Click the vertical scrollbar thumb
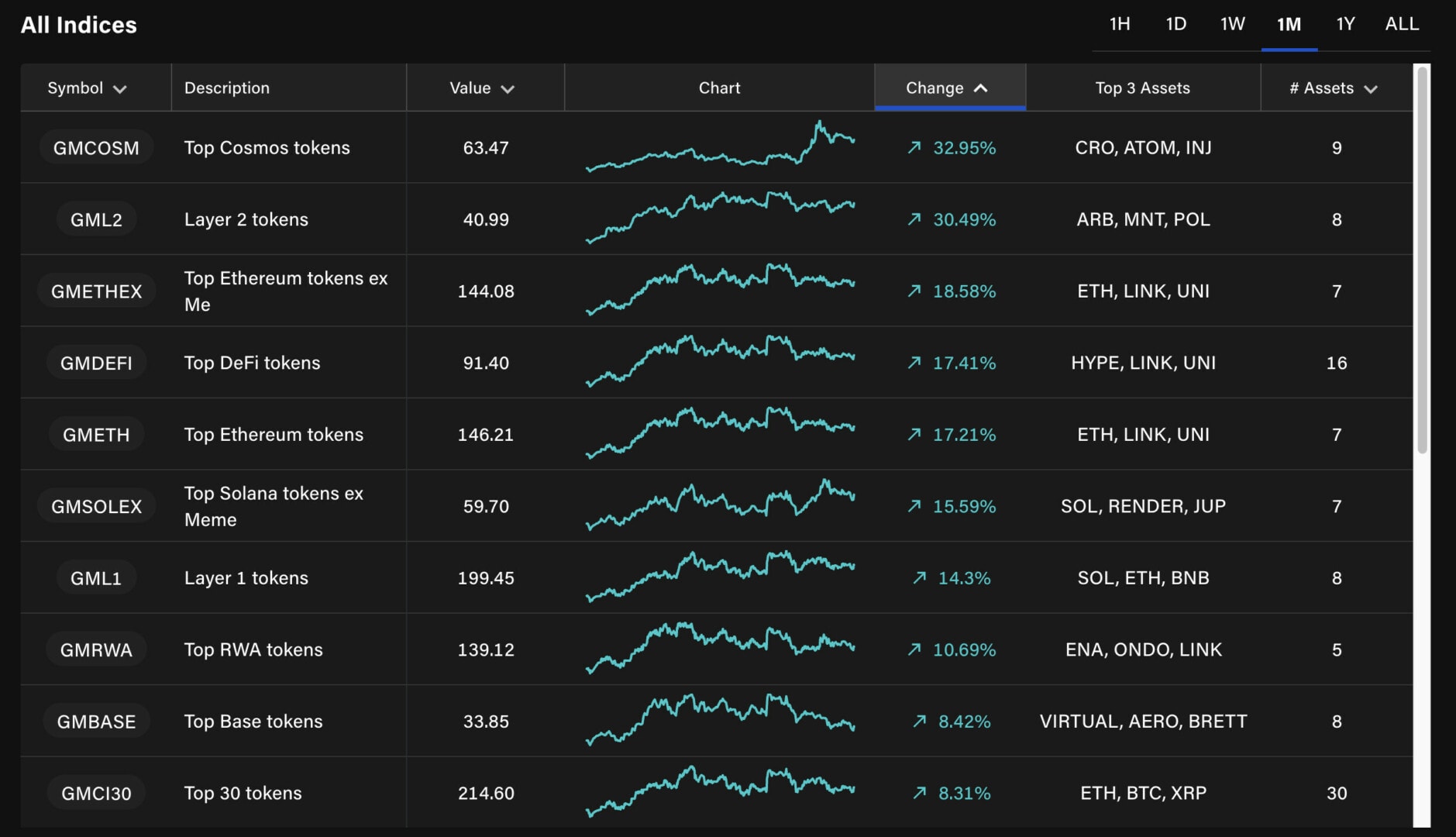 pyautogui.click(x=1422, y=260)
